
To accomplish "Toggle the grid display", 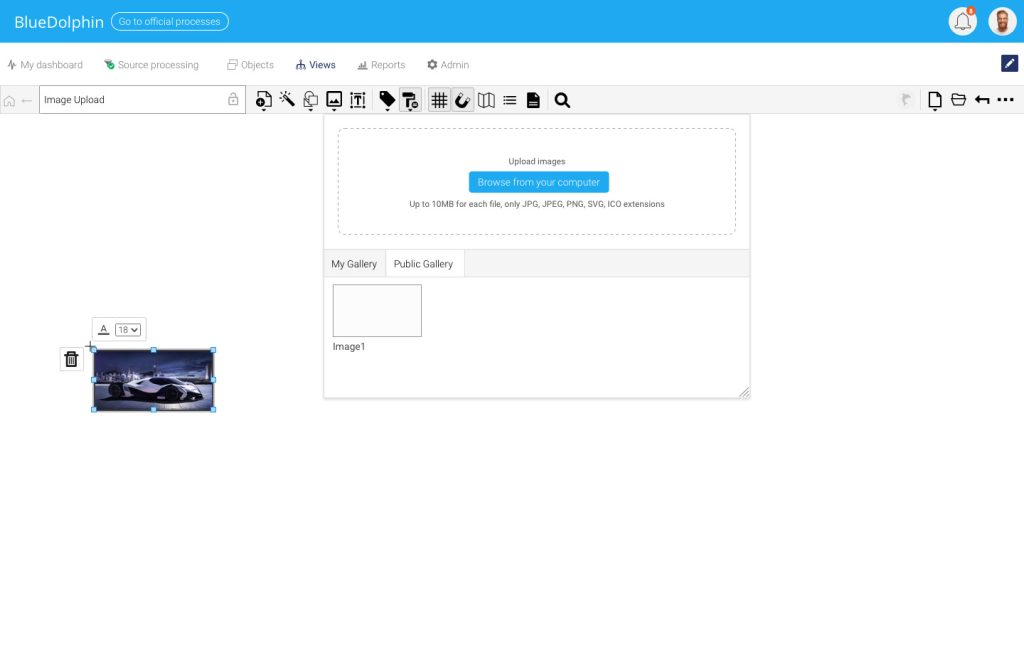I will 439,100.
